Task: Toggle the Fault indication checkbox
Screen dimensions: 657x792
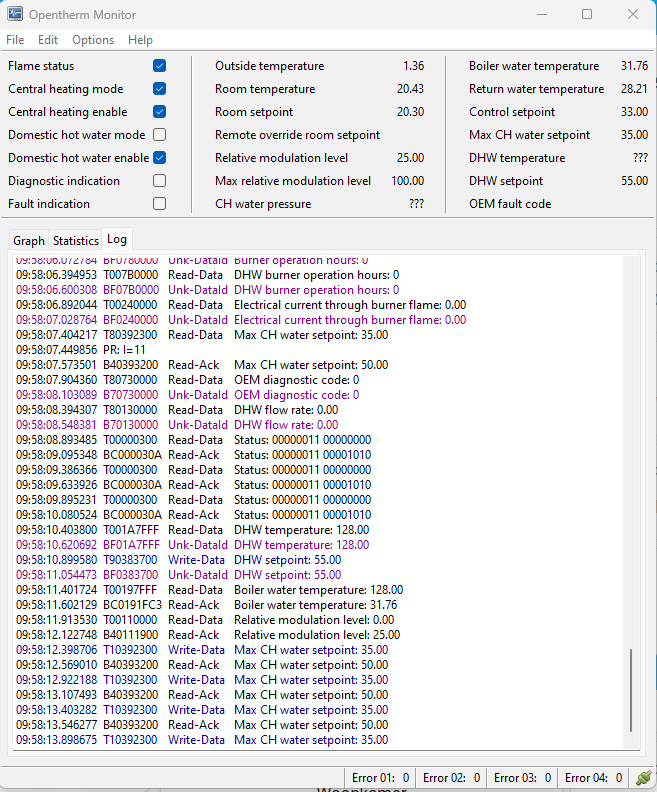Action: [159, 204]
